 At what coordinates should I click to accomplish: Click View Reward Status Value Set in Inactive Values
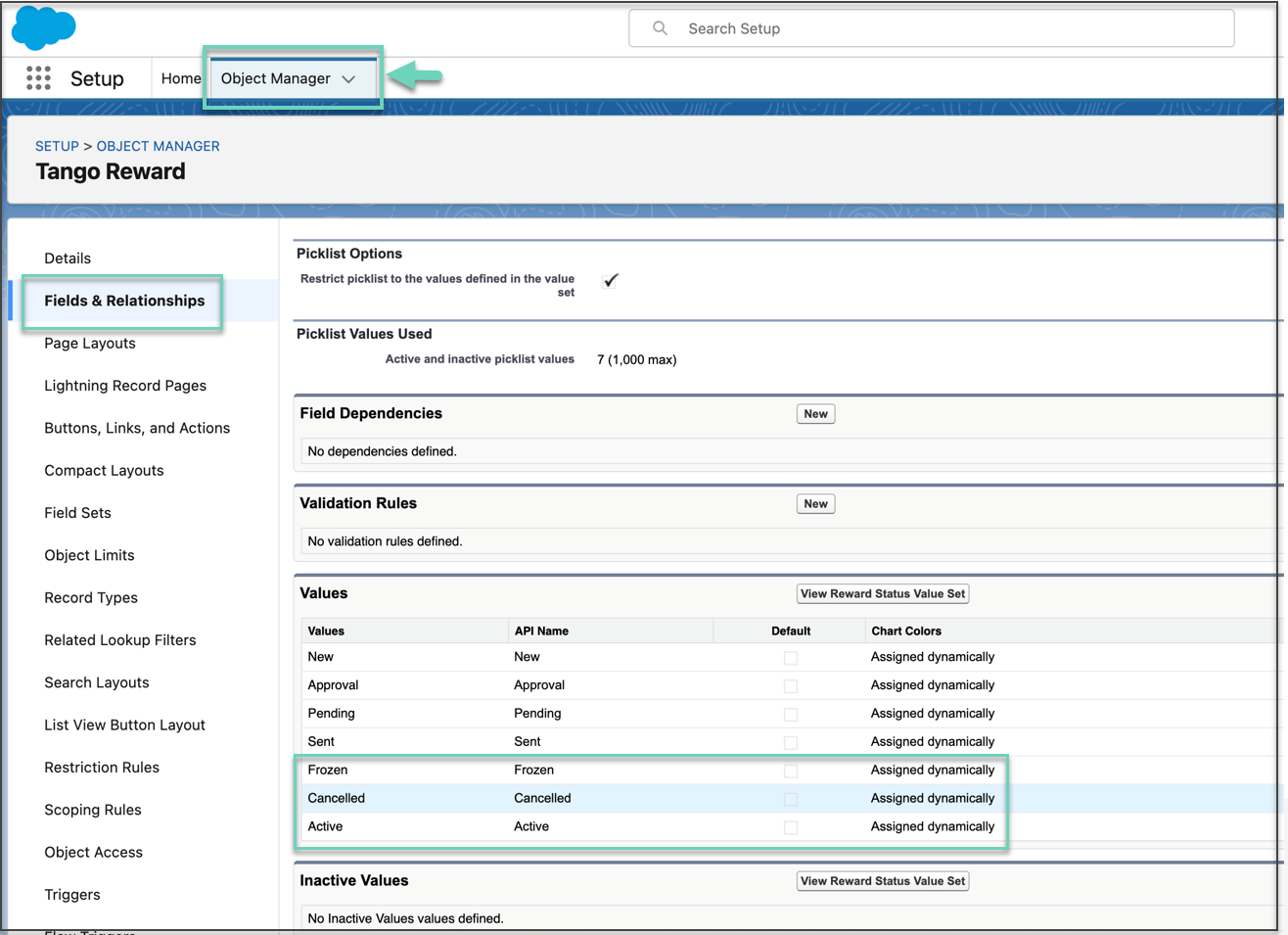pos(883,881)
